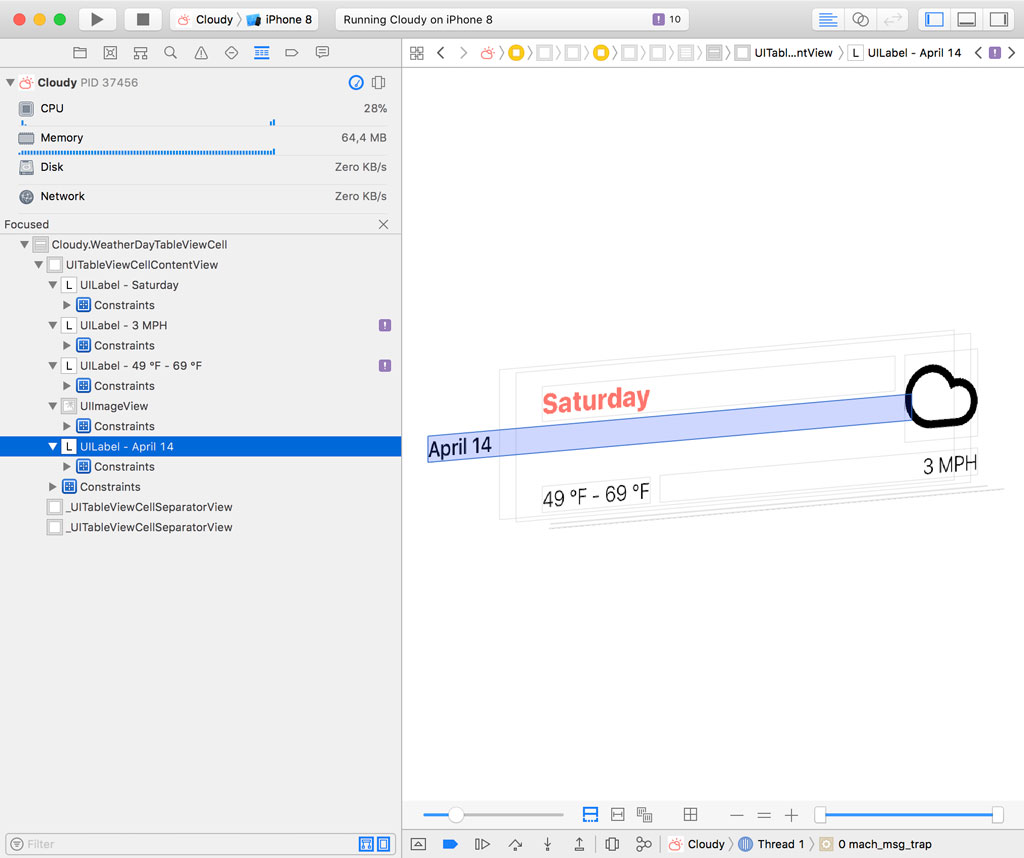Click the Debug Memory Graph icon

click(644, 844)
